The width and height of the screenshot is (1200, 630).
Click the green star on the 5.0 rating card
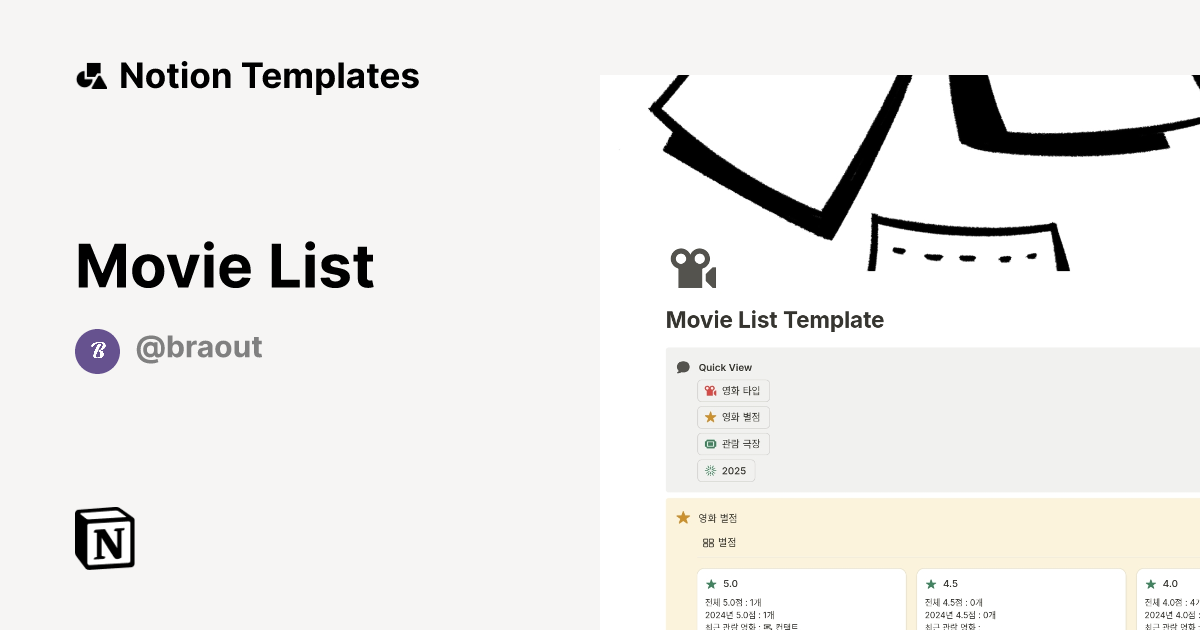pos(711,583)
